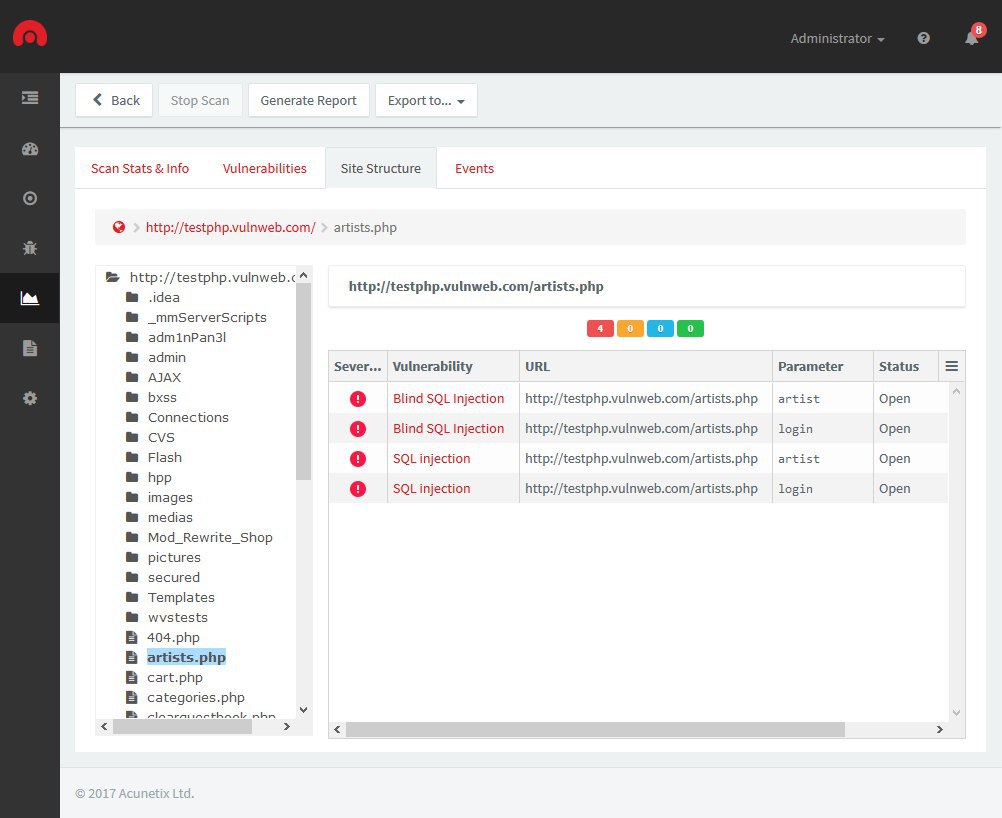Select the secured folder in the tree
Viewport: 1002px width, 818px height.
point(174,578)
